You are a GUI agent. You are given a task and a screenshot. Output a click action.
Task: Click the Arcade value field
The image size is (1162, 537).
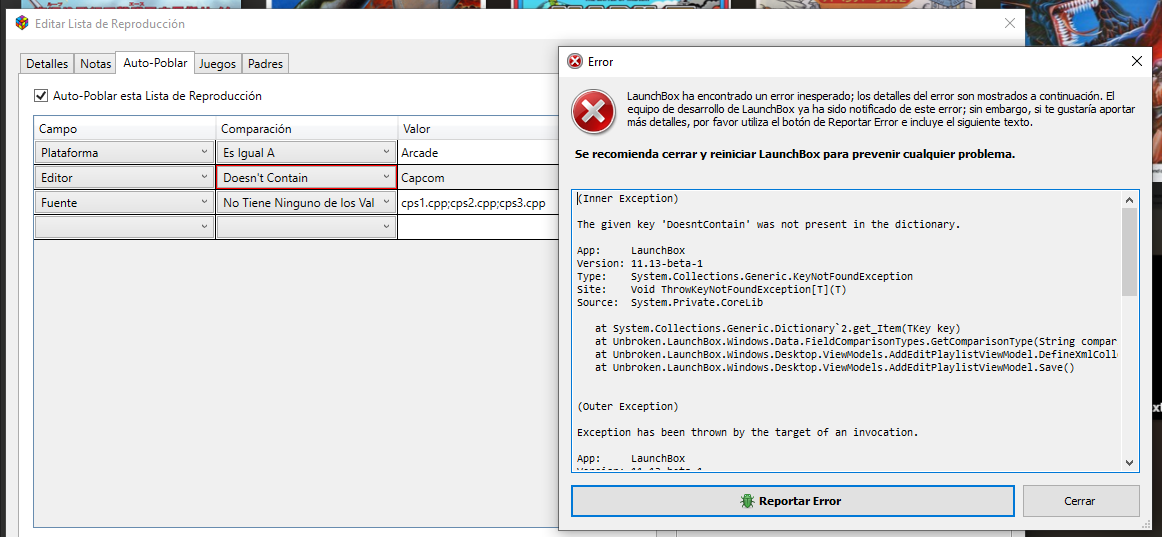[478, 153]
